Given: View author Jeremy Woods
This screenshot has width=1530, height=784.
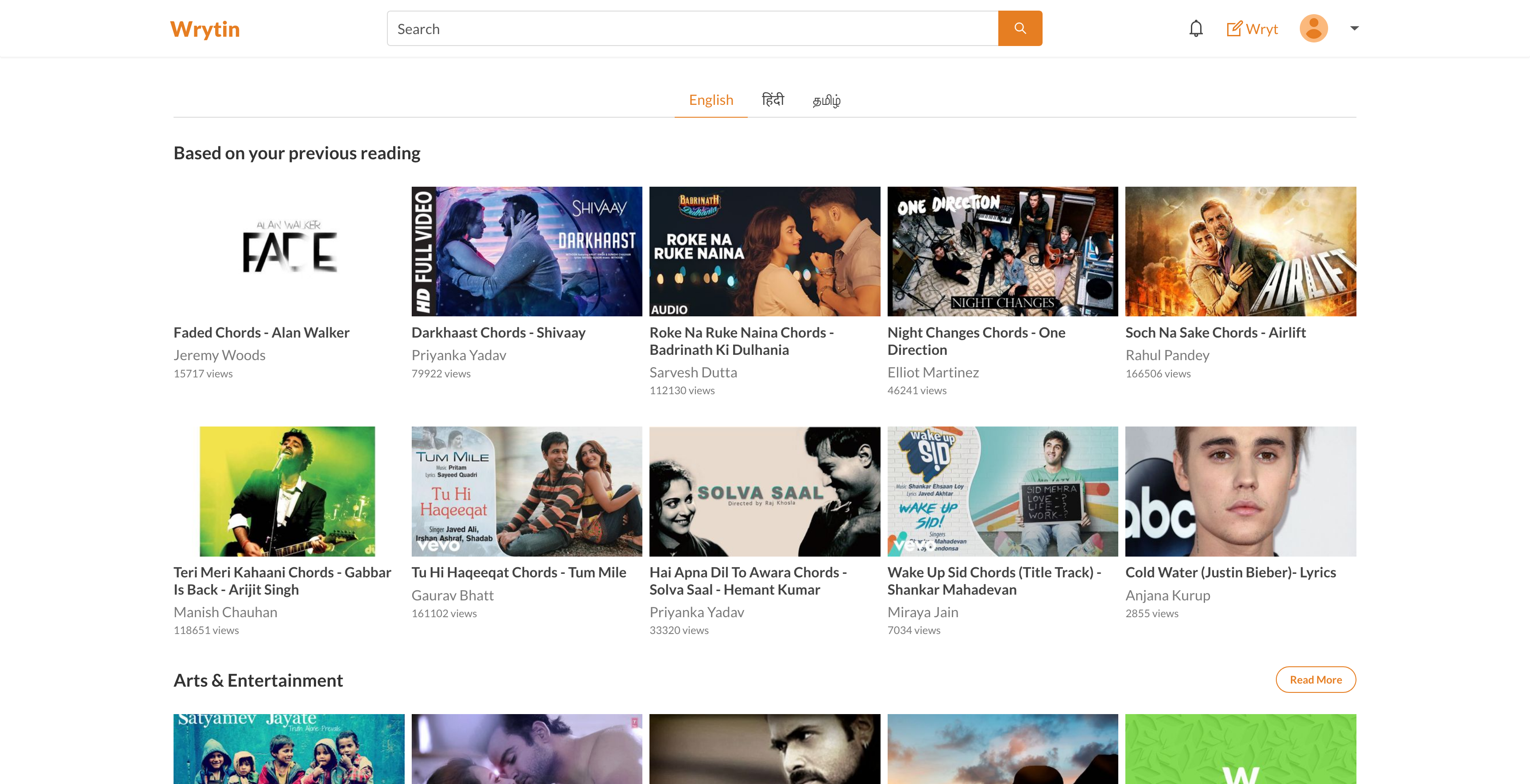Looking at the screenshot, I should pyautogui.click(x=219, y=355).
